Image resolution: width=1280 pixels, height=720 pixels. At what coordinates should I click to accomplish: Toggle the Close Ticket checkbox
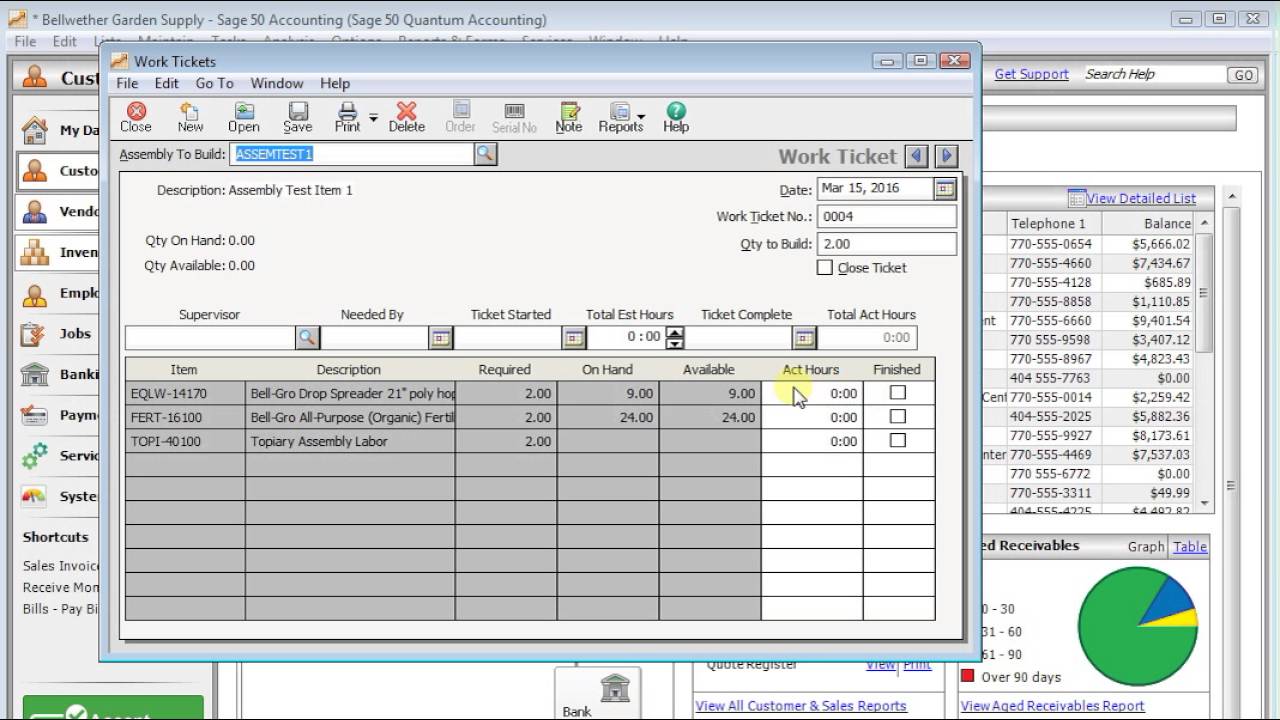pos(825,268)
